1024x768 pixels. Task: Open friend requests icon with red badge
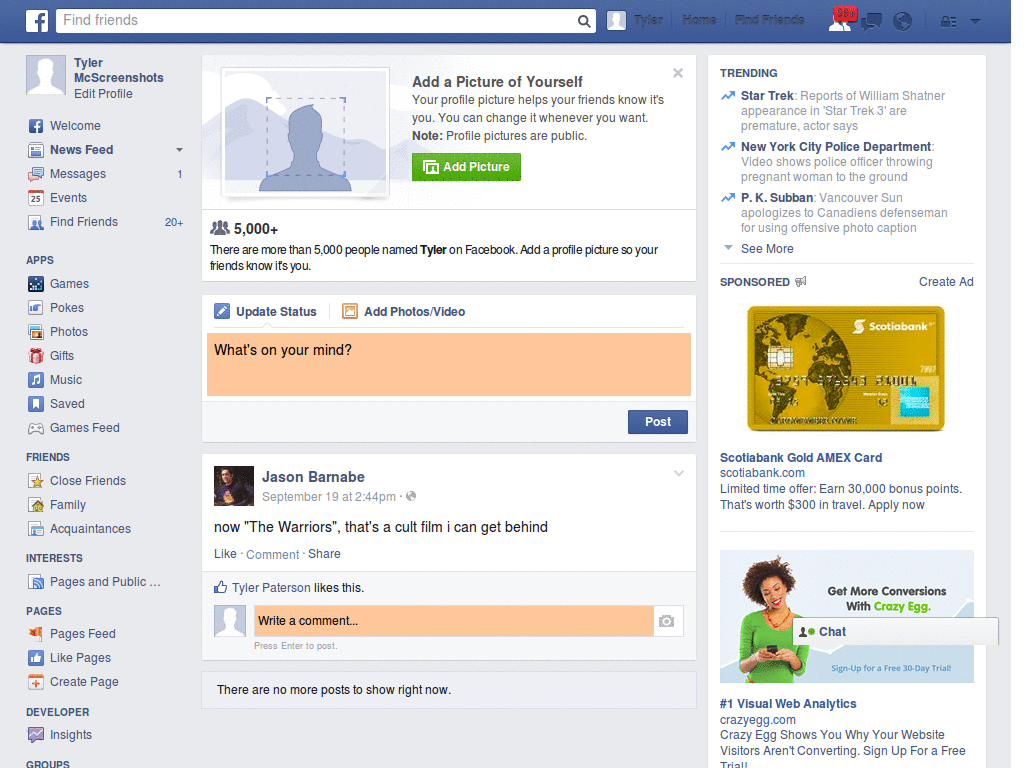click(841, 20)
